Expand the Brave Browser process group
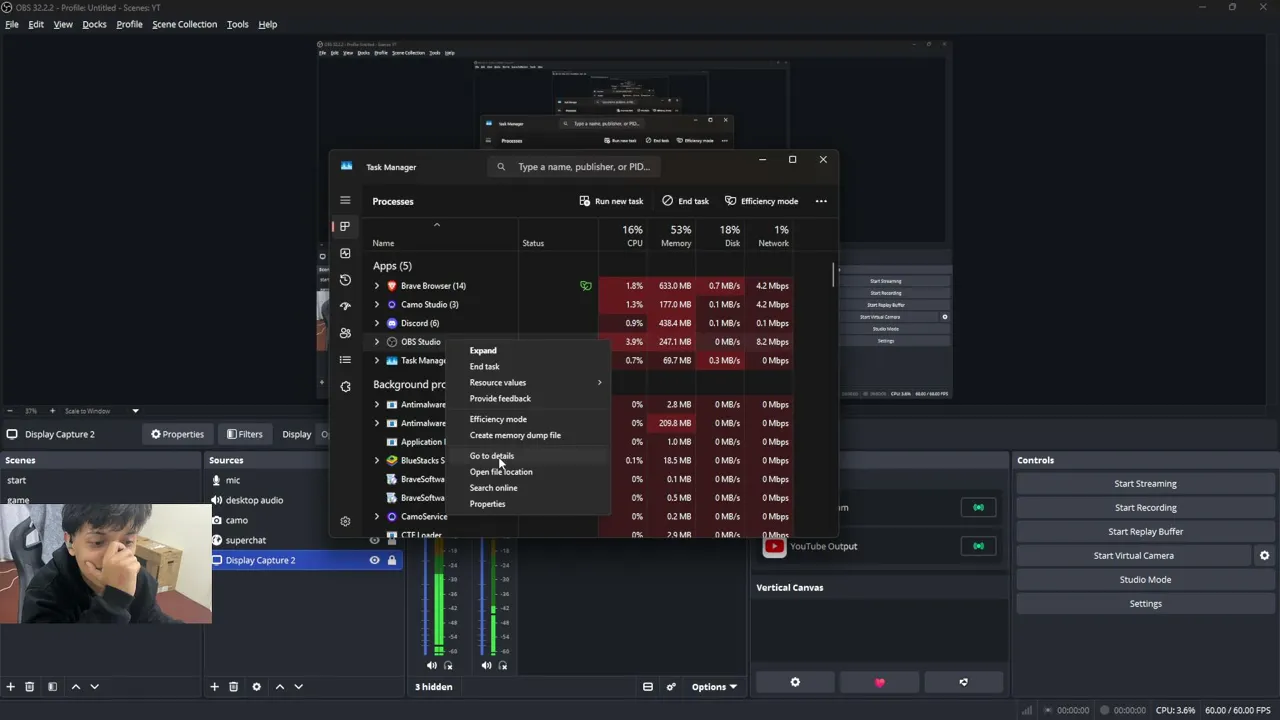The height and width of the screenshot is (720, 1280). [377, 286]
